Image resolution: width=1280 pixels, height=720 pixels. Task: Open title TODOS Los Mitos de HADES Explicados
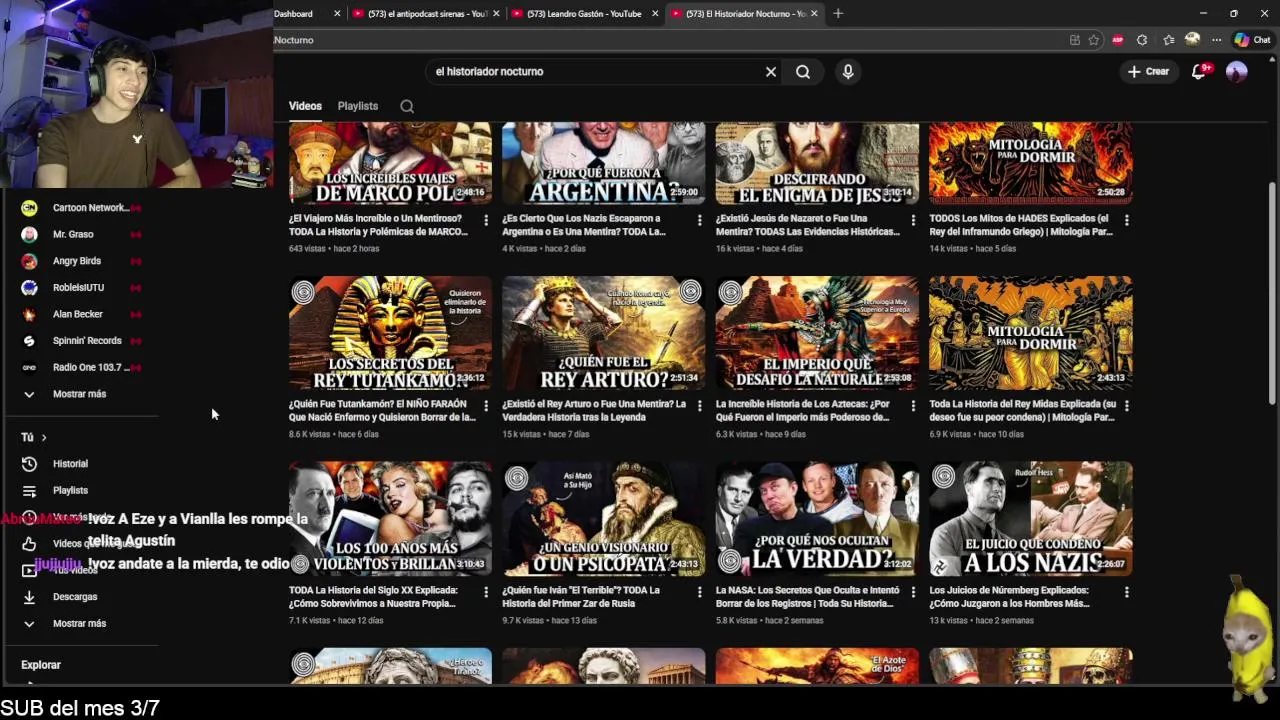1021,225
